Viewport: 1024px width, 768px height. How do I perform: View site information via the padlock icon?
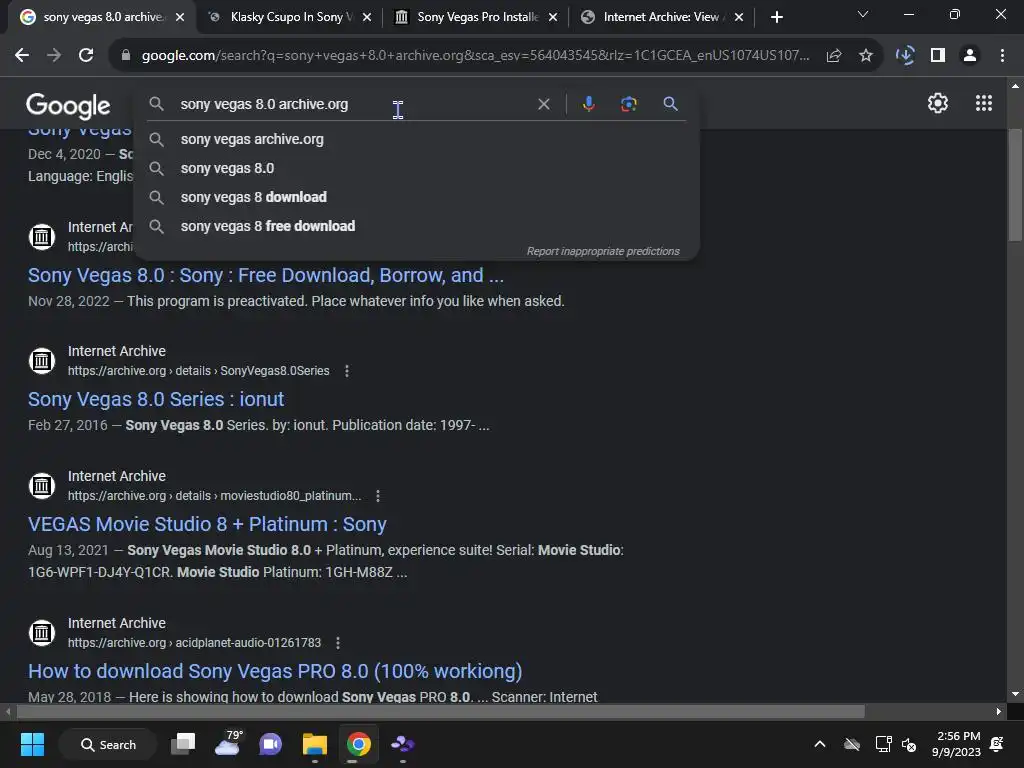point(126,56)
